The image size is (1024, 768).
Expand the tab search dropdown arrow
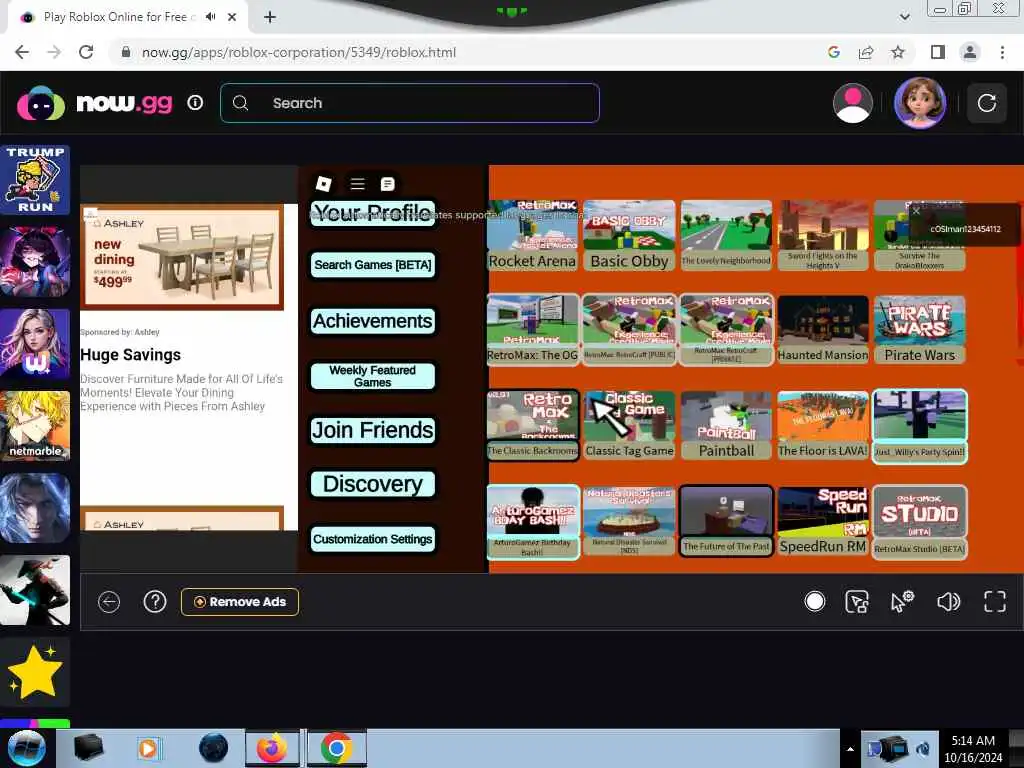click(x=904, y=17)
